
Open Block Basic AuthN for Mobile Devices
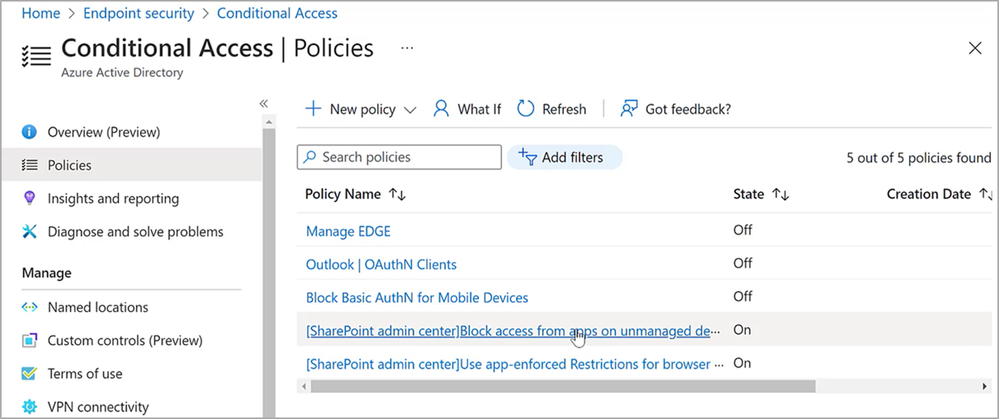pyautogui.click(x=417, y=297)
